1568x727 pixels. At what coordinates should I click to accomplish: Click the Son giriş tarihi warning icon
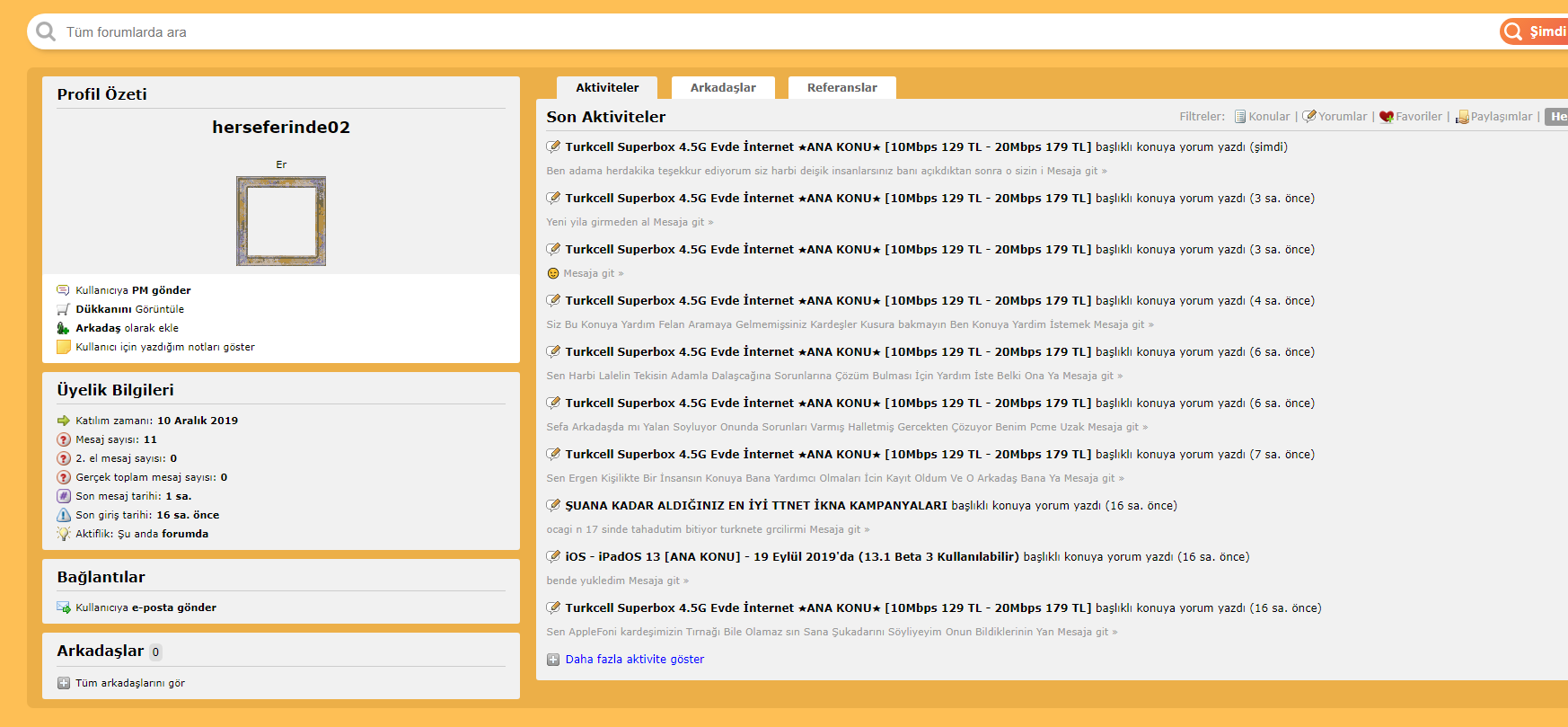tap(63, 515)
